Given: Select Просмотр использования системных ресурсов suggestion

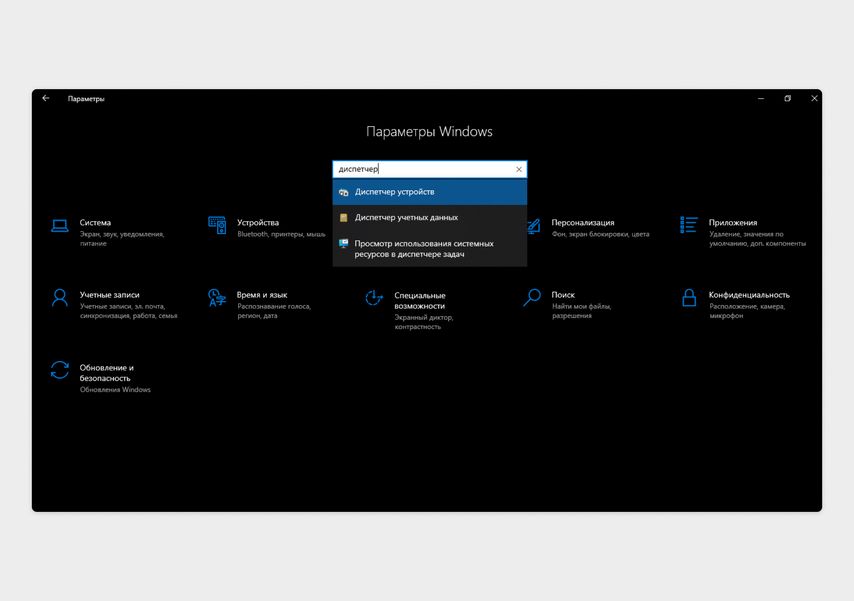Looking at the screenshot, I should (430, 248).
